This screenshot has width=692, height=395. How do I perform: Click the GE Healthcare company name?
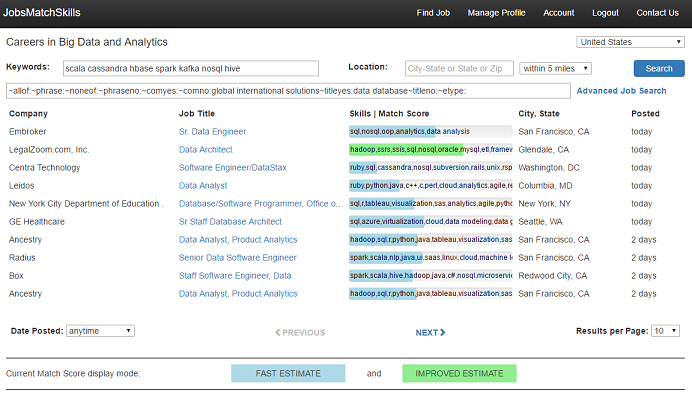(x=37, y=222)
